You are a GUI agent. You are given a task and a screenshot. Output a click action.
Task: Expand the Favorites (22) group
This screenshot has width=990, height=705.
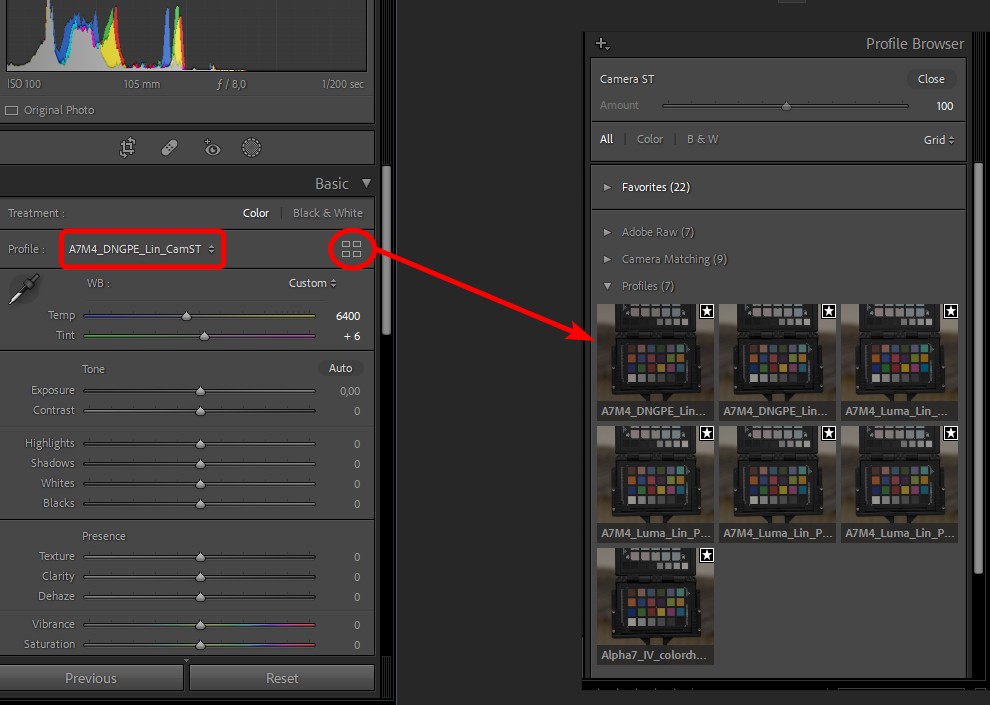pos(654,187)
